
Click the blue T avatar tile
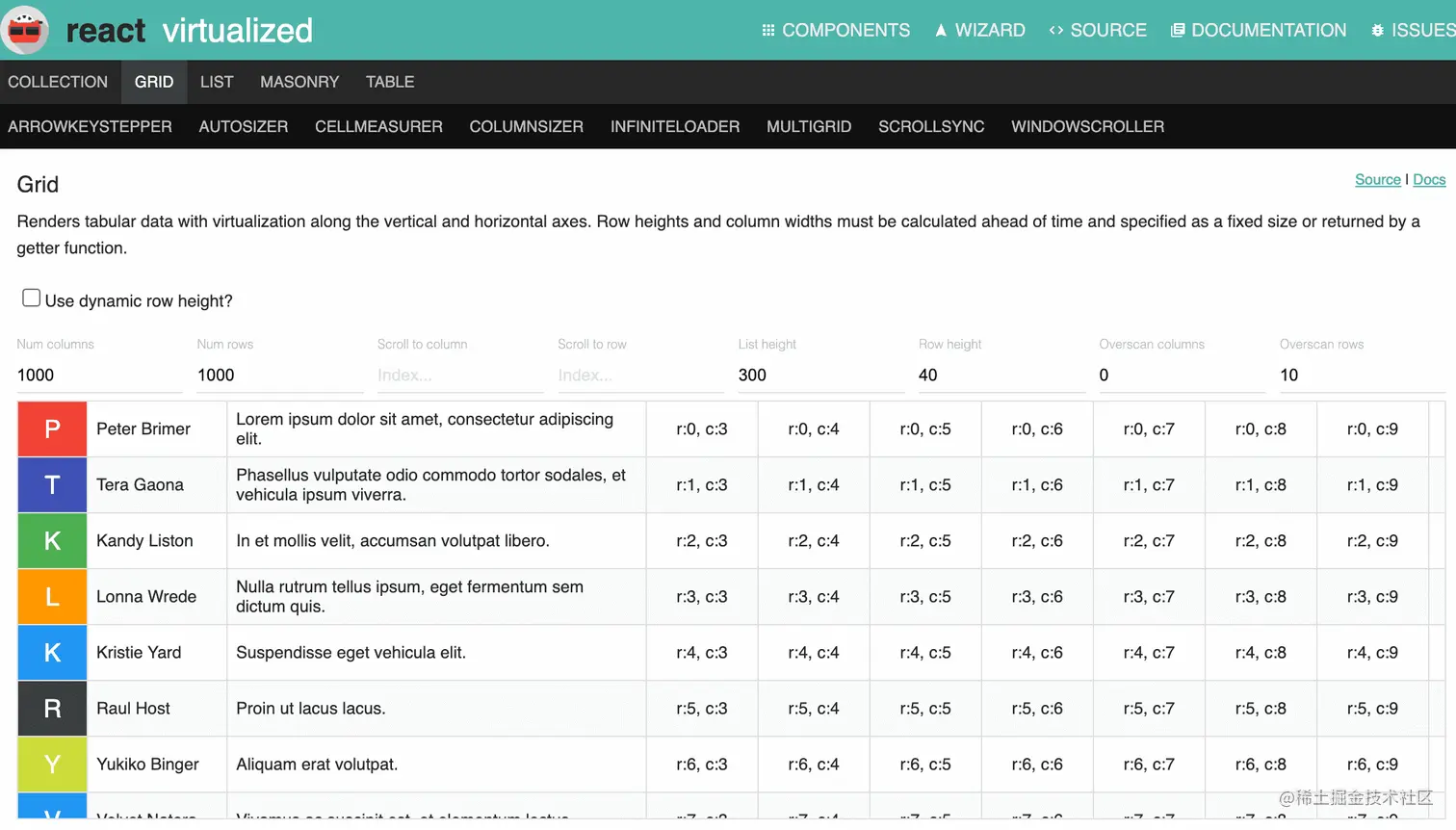pos(53,485)
